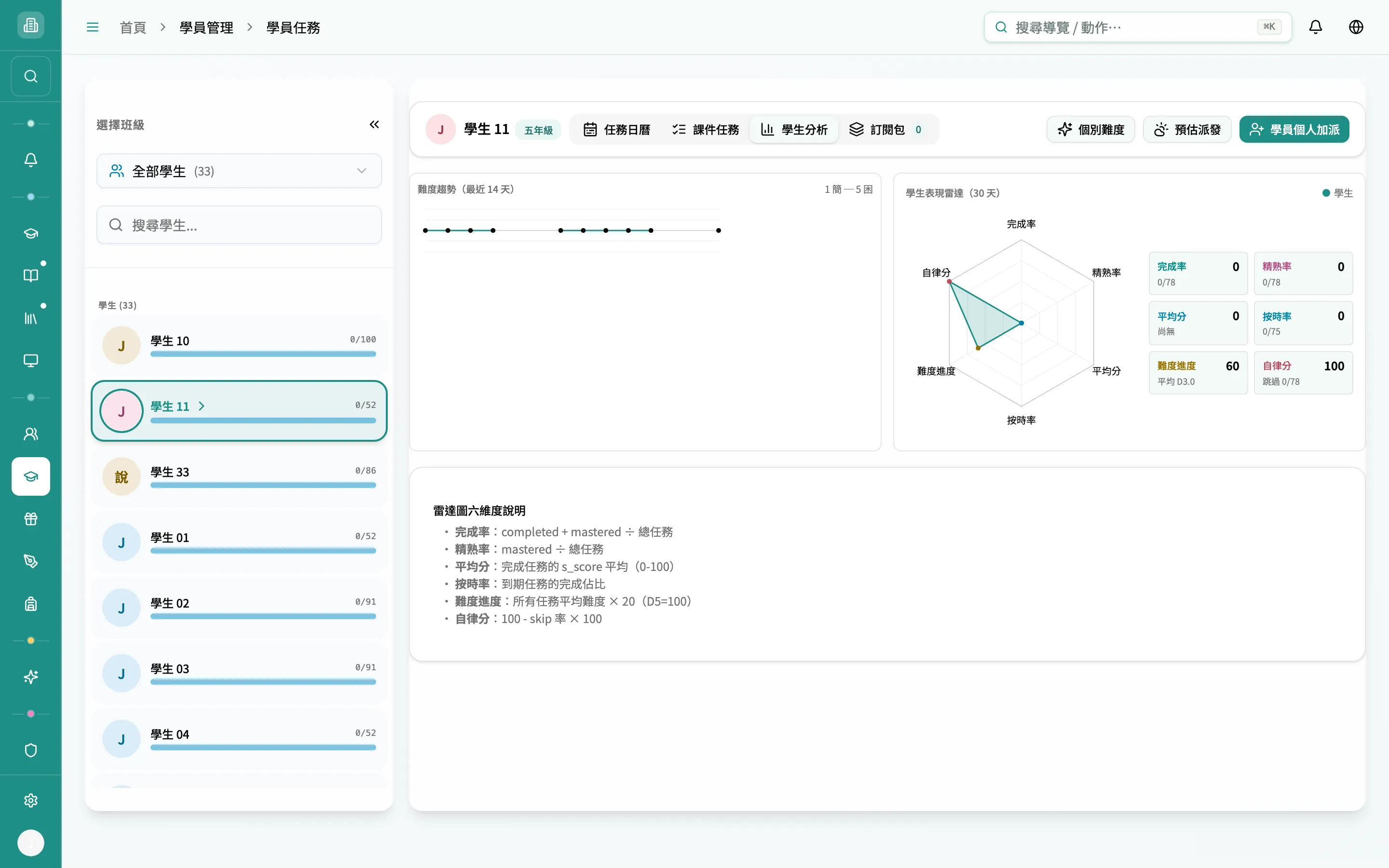Image resolution: width=1389 pixels, height=868 pixels.
Task: Click the 學生 11 header avatar
Action: (440, 130)
